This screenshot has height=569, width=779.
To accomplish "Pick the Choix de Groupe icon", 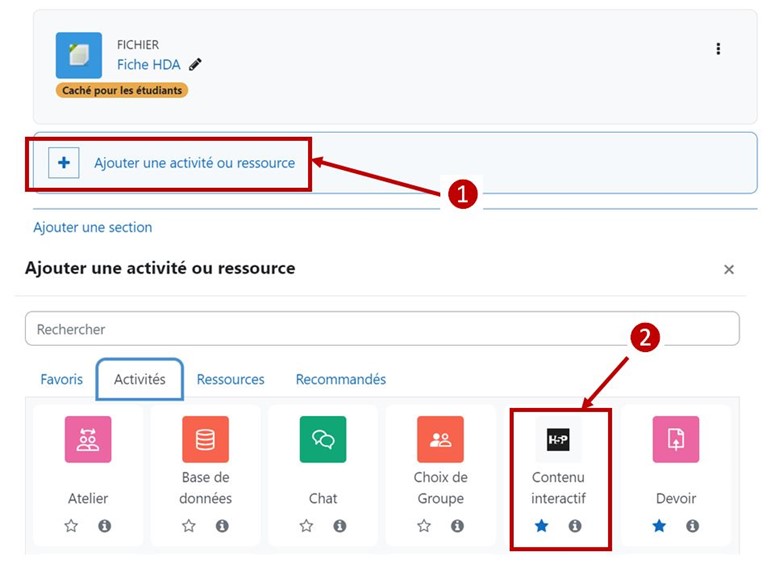I will (x=440, y=439).
